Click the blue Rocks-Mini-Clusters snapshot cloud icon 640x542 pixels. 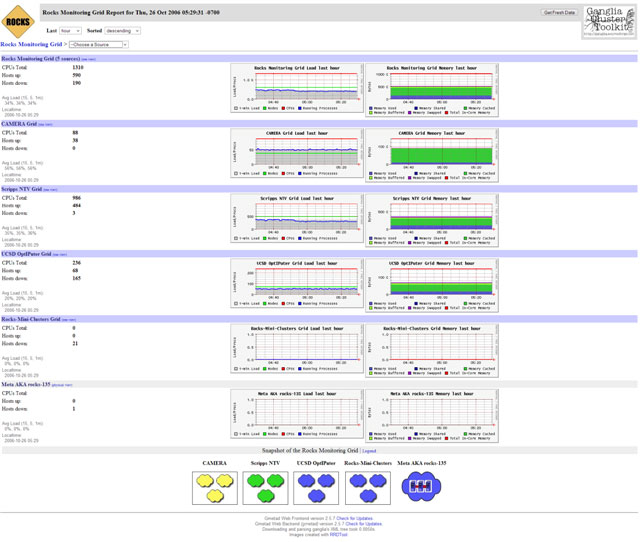click(x=368, y=488)
